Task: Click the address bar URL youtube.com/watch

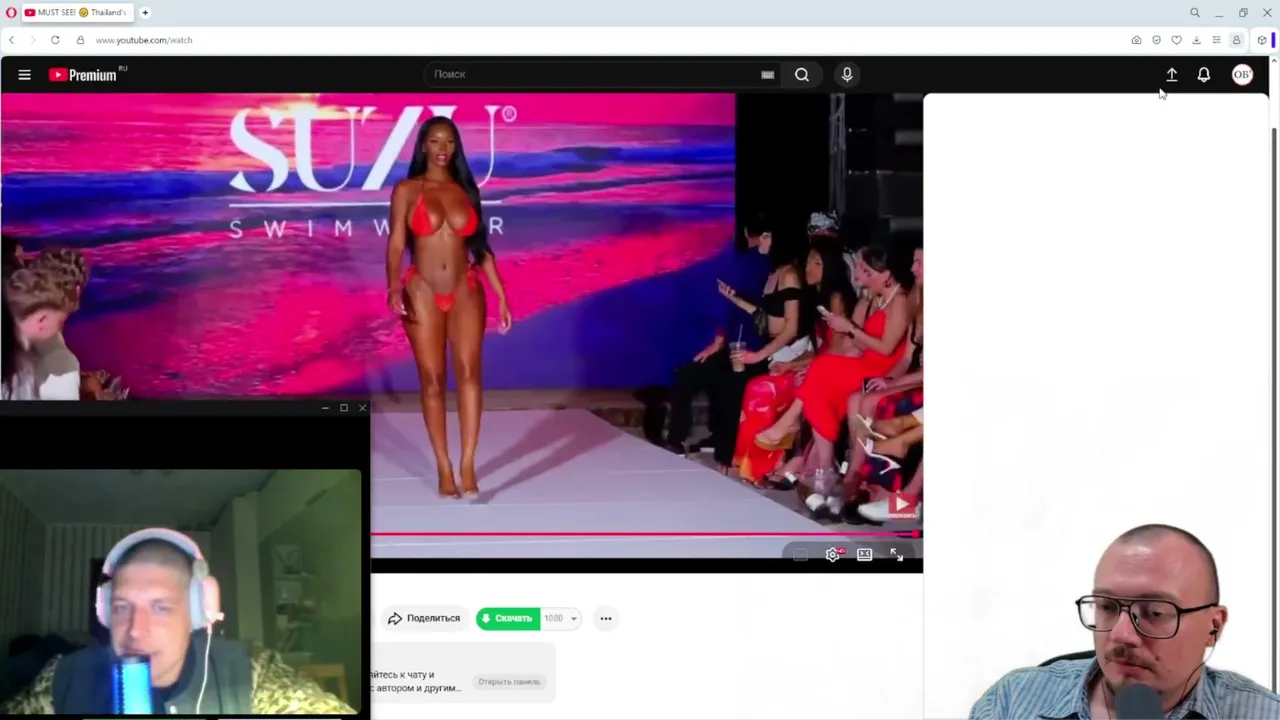Action: (x=144, y=40)
